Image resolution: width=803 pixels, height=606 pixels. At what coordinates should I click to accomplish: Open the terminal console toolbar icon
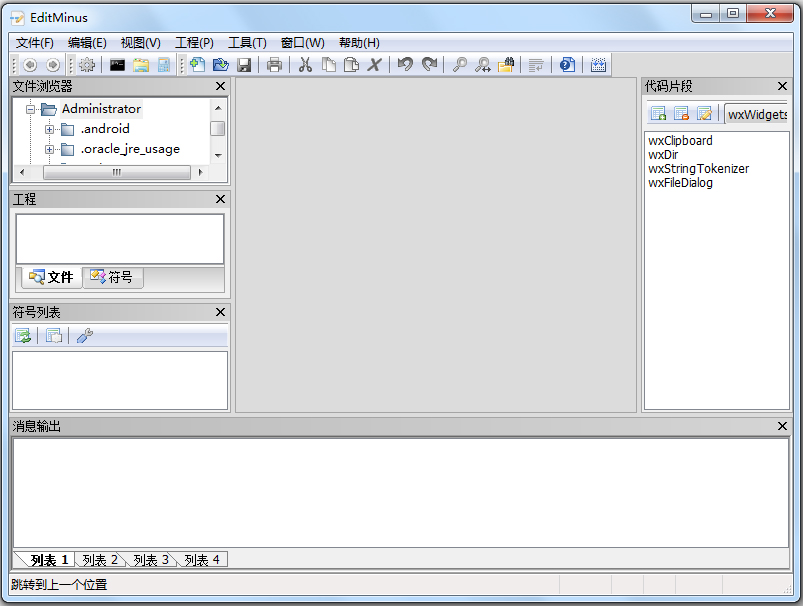tap(118, 65)
